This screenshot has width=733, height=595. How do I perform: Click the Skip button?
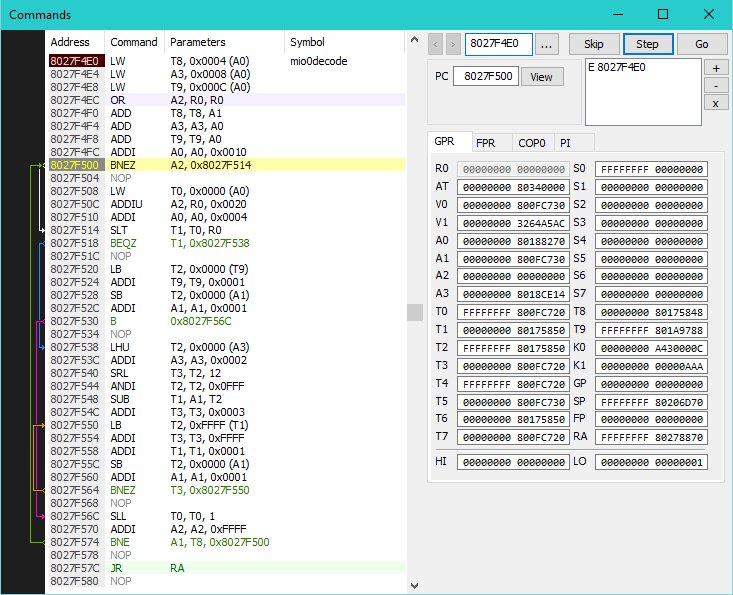(594, 44)
